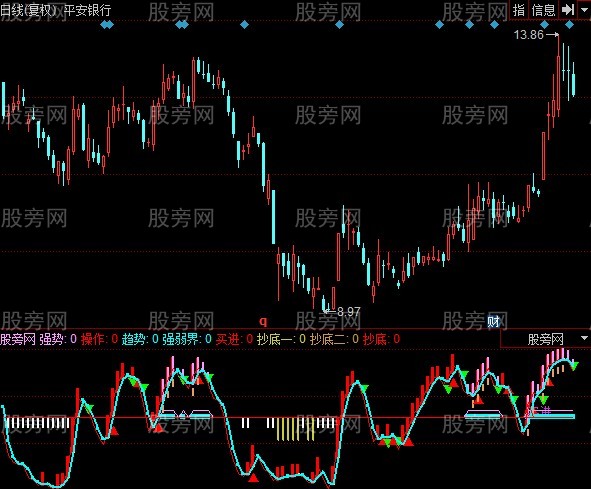Open the 信息 info panel button

pos(544,10)
